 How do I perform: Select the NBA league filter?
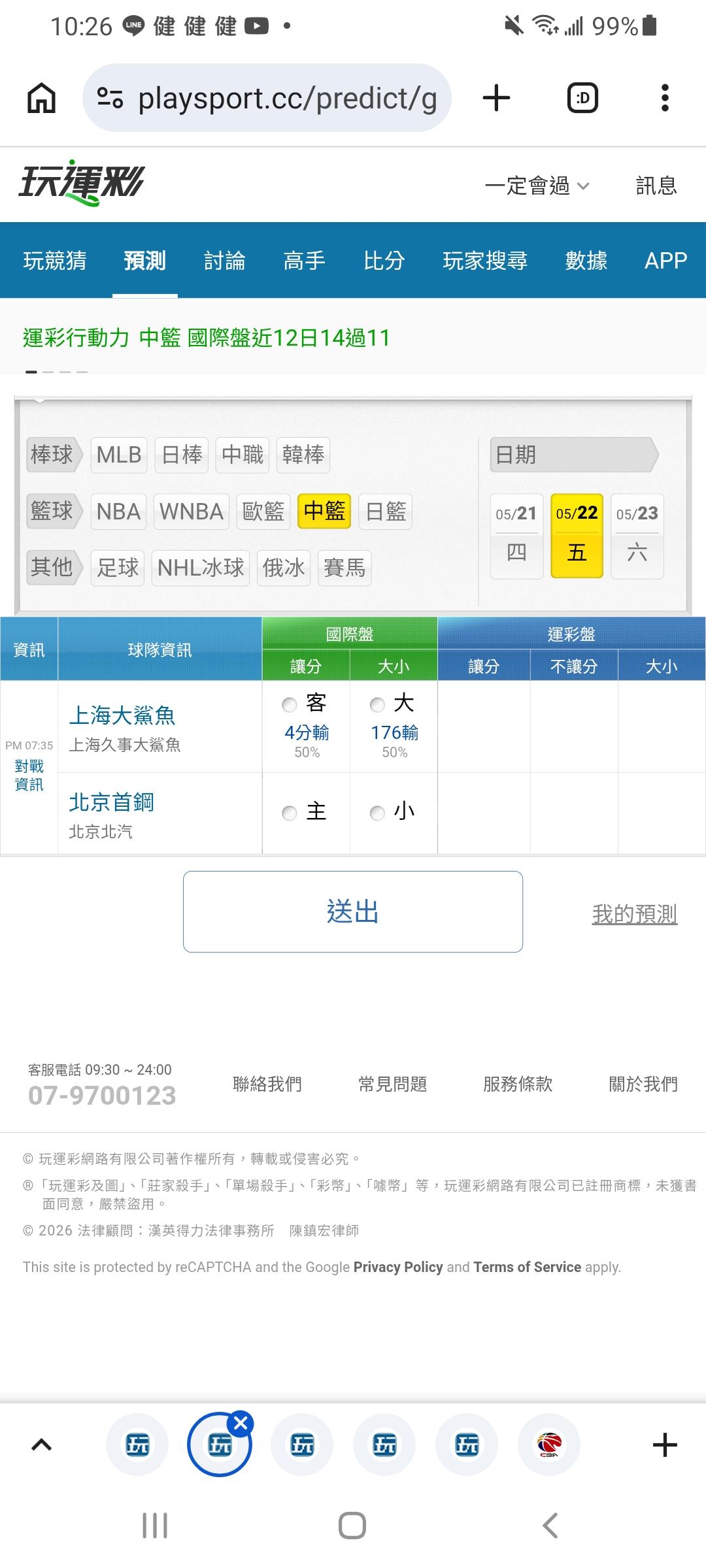pos(118,511)
